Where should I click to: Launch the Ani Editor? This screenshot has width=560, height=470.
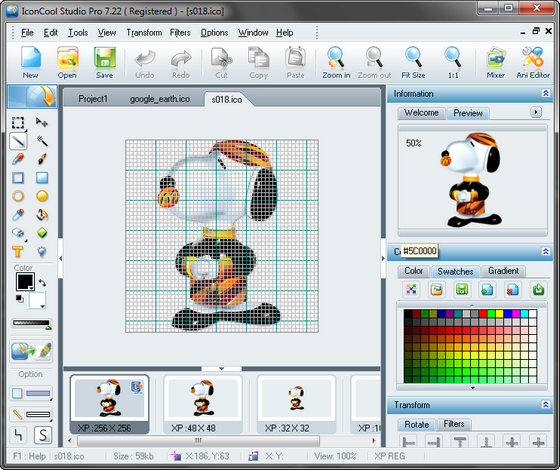[x=533, y=62]
